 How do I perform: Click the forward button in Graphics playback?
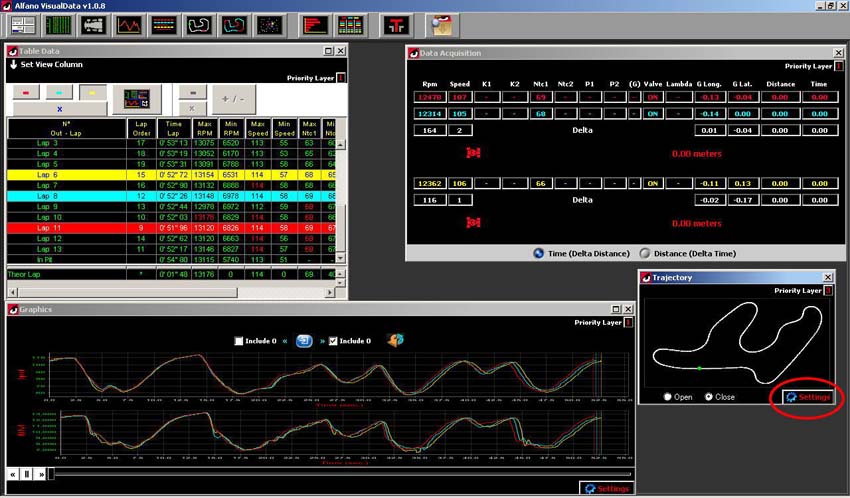point(41,474)
